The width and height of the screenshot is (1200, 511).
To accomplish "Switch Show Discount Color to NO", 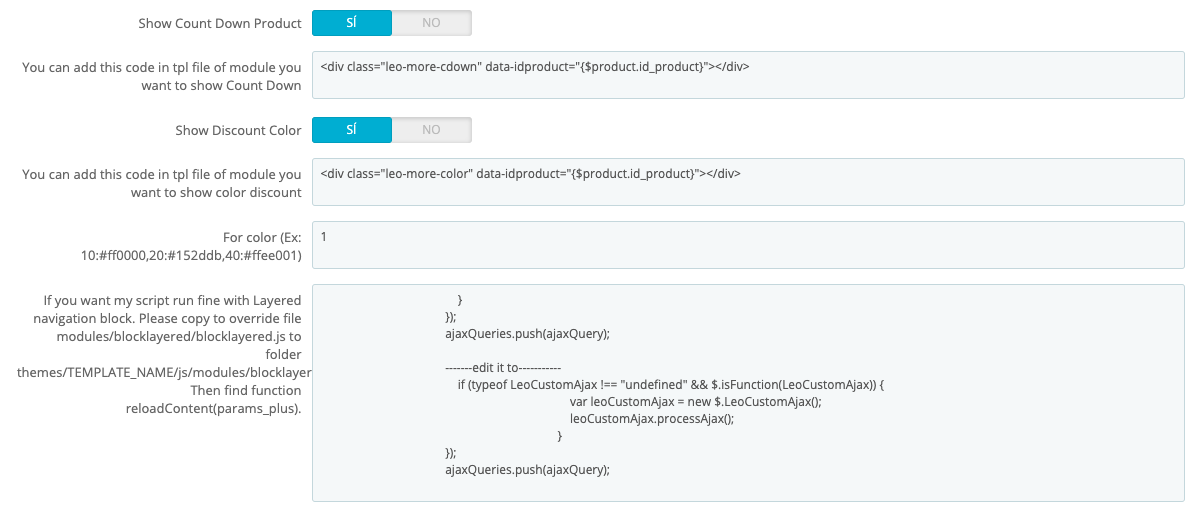I will [x=431, y=130].
